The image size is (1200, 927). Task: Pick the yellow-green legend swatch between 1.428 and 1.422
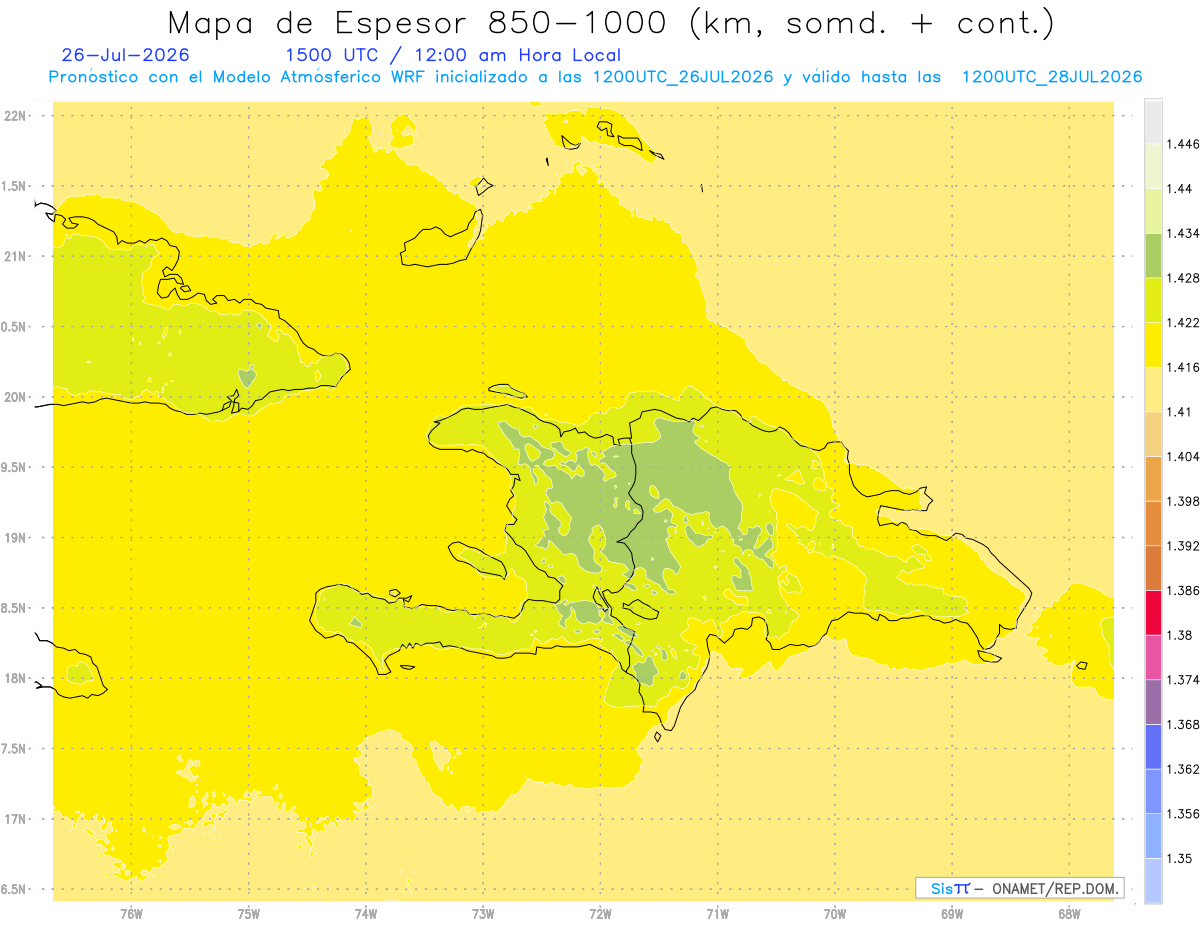click(1153, 300)
